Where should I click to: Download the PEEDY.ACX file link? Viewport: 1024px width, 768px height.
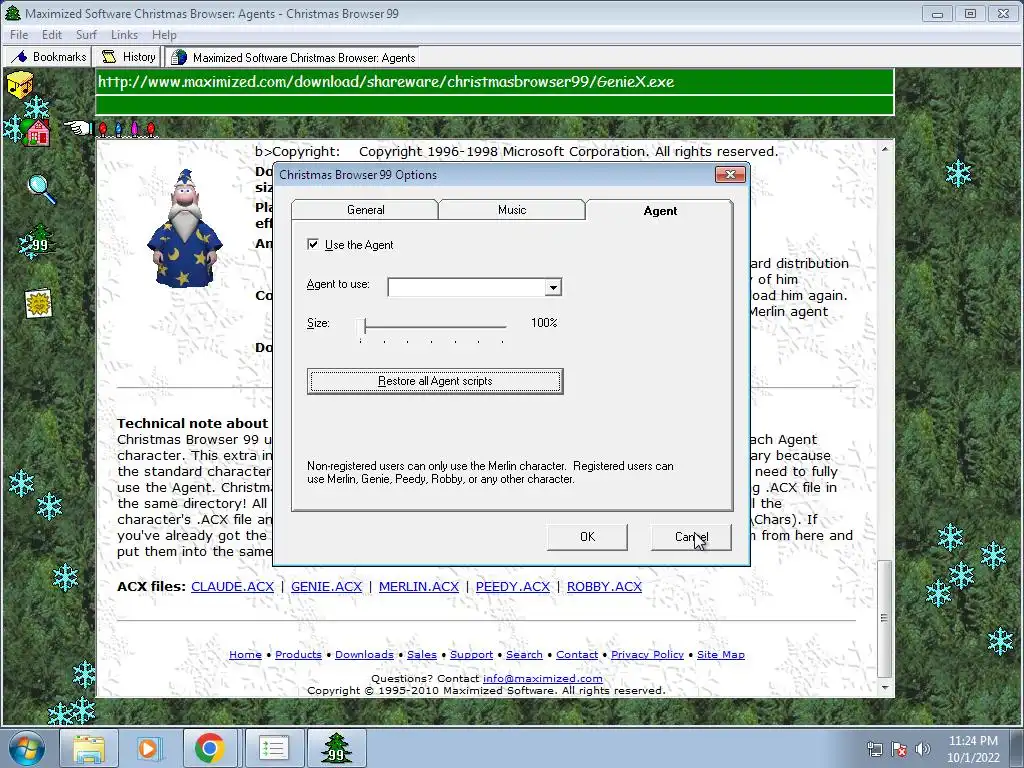(513, 586)
